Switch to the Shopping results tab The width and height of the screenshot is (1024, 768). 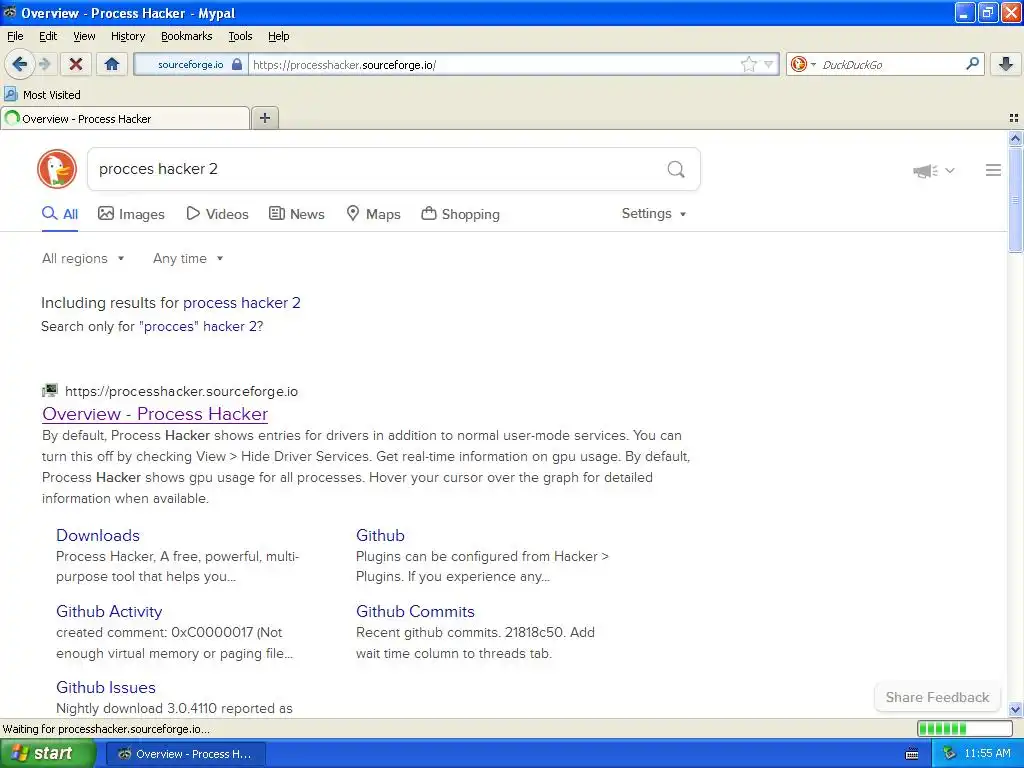tap(460, 214)
